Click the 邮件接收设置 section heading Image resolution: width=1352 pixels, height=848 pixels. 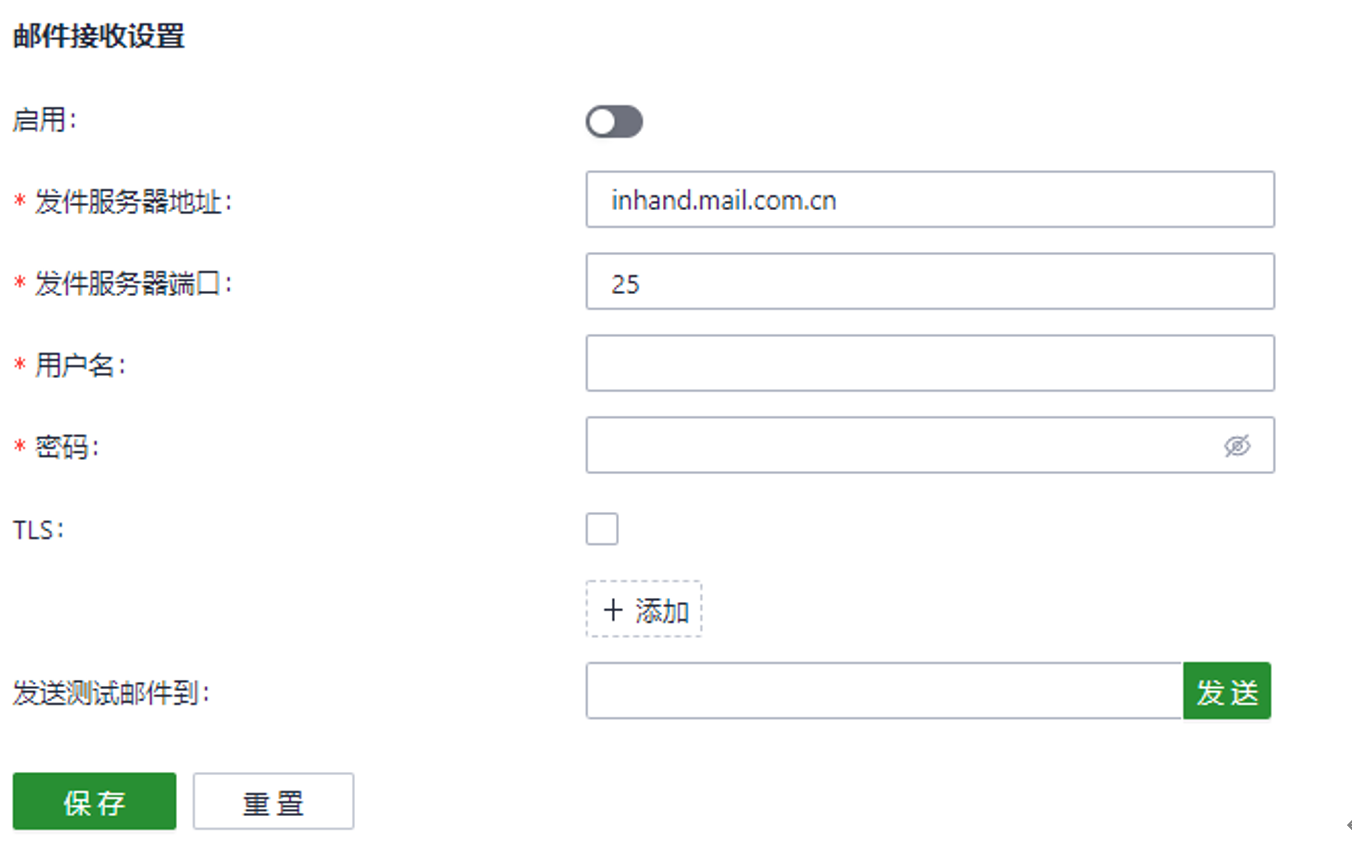coord(99,37)
